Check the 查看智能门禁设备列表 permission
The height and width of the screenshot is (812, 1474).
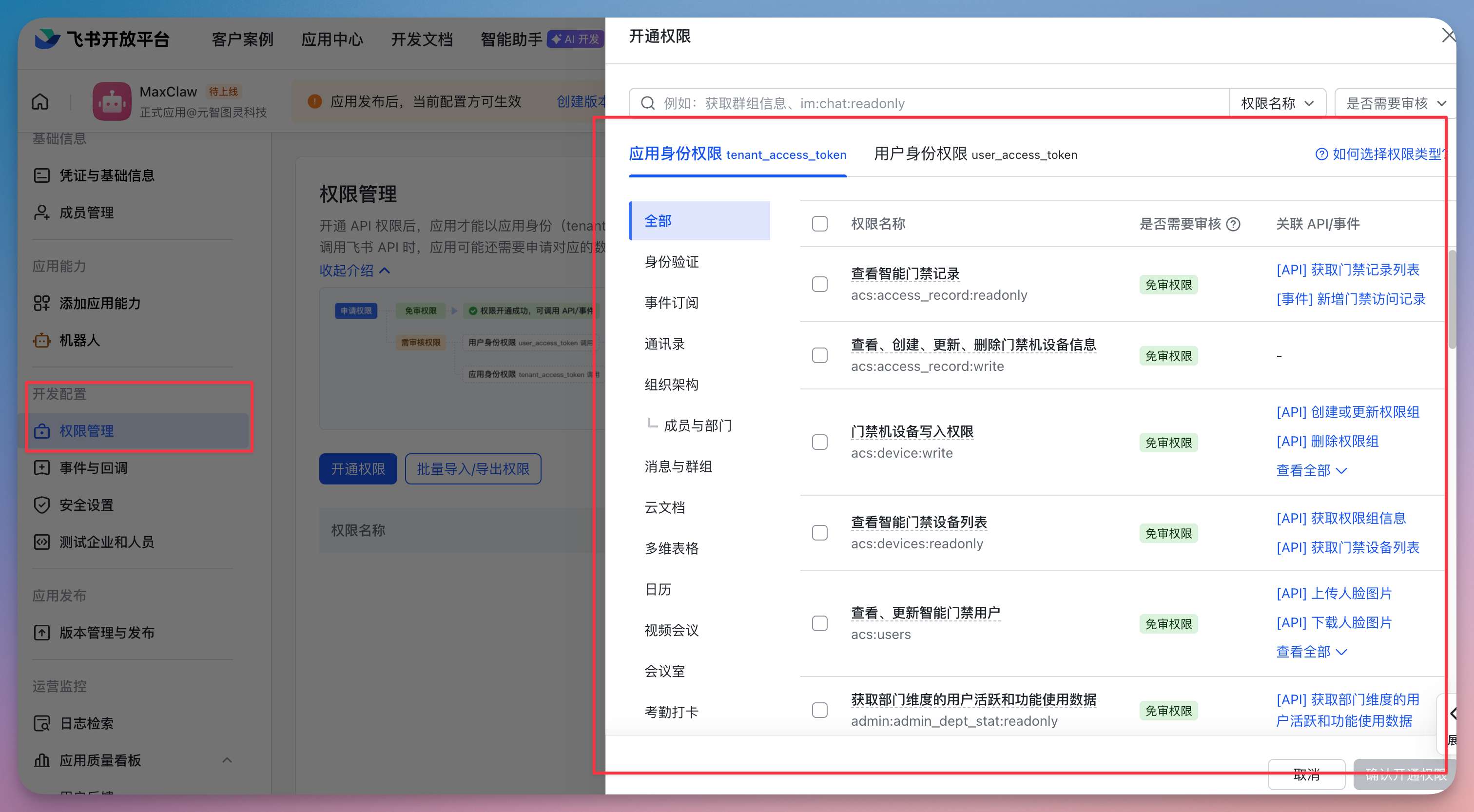pos(819,533)
